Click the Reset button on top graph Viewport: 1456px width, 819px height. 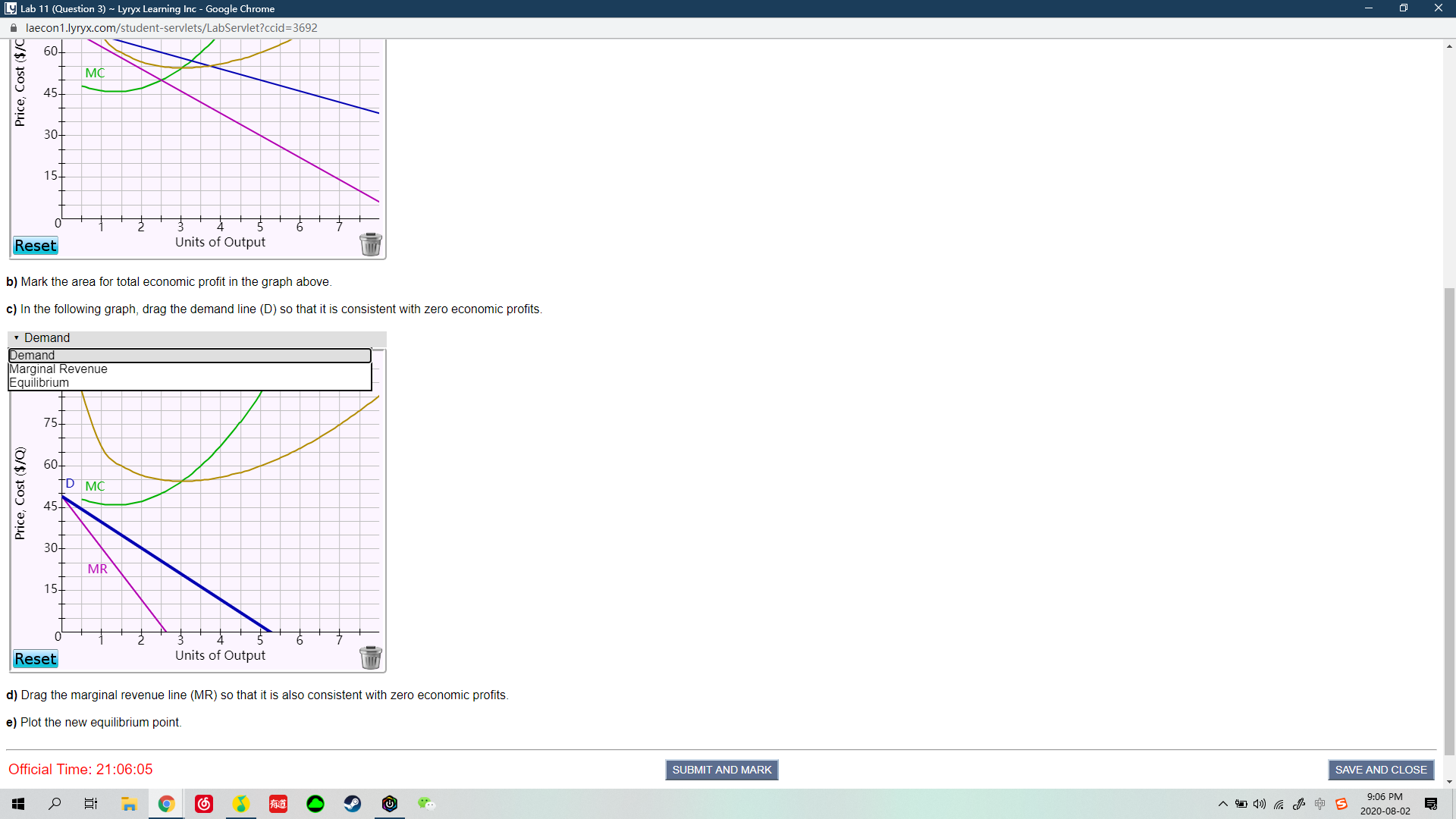coord(35,245)
